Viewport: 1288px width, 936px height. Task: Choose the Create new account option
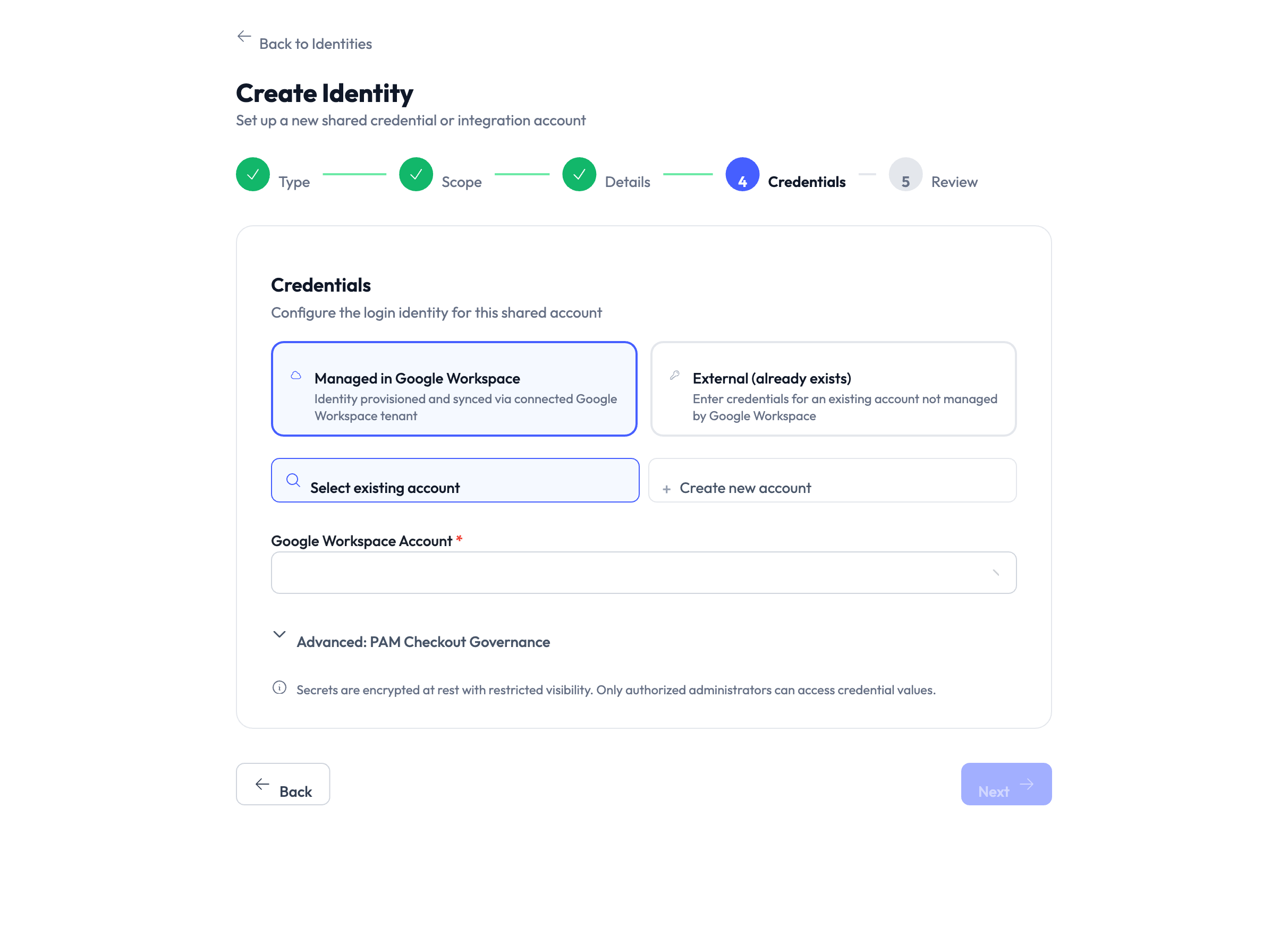pos(832,480)
